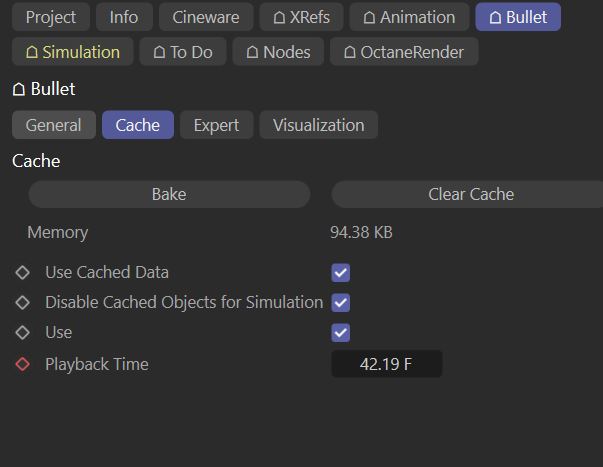Open the Nodes tab
Viewport: 603px width, 467px height.
[278, 52]
